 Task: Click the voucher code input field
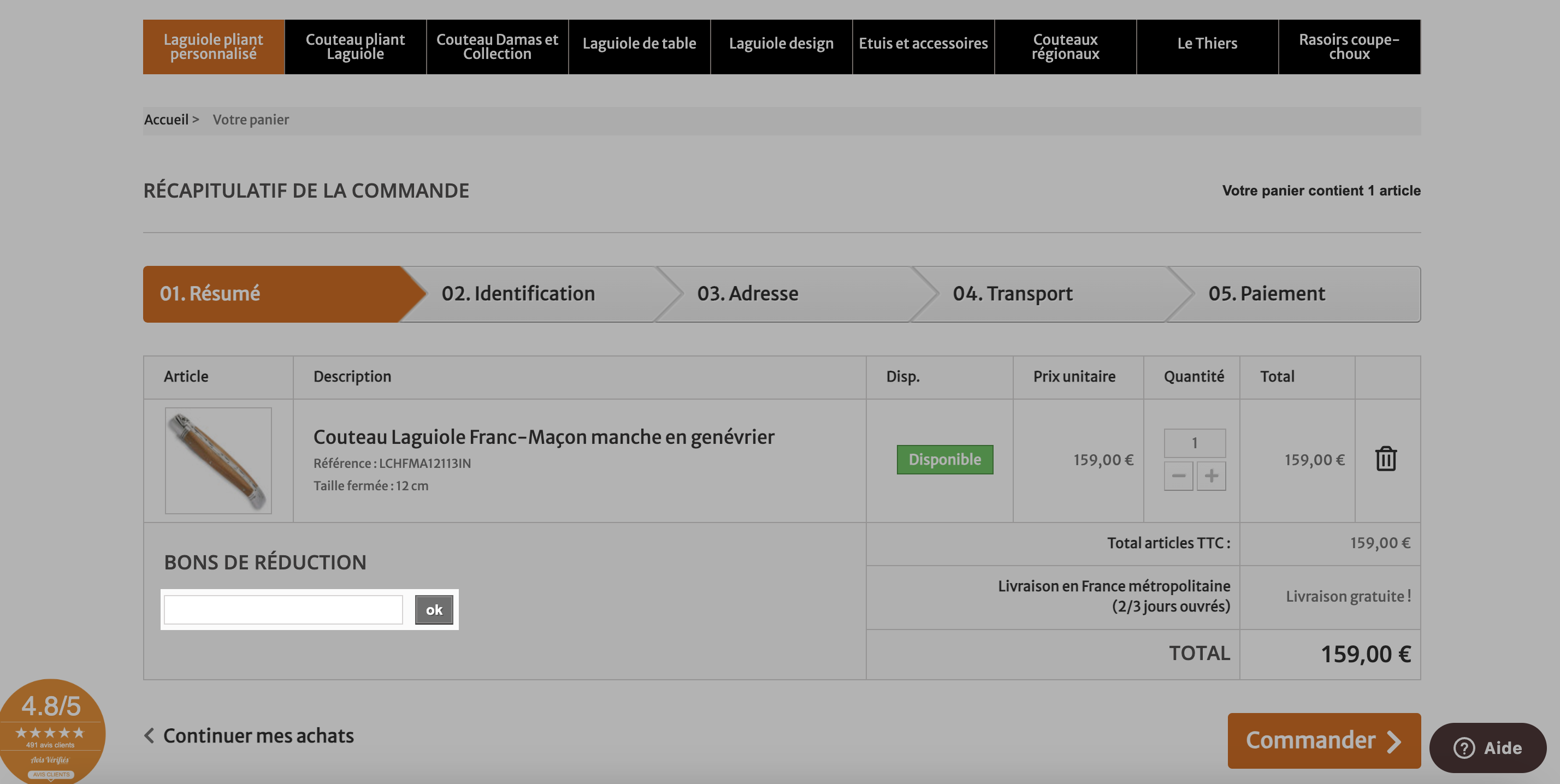coord(283,610)
